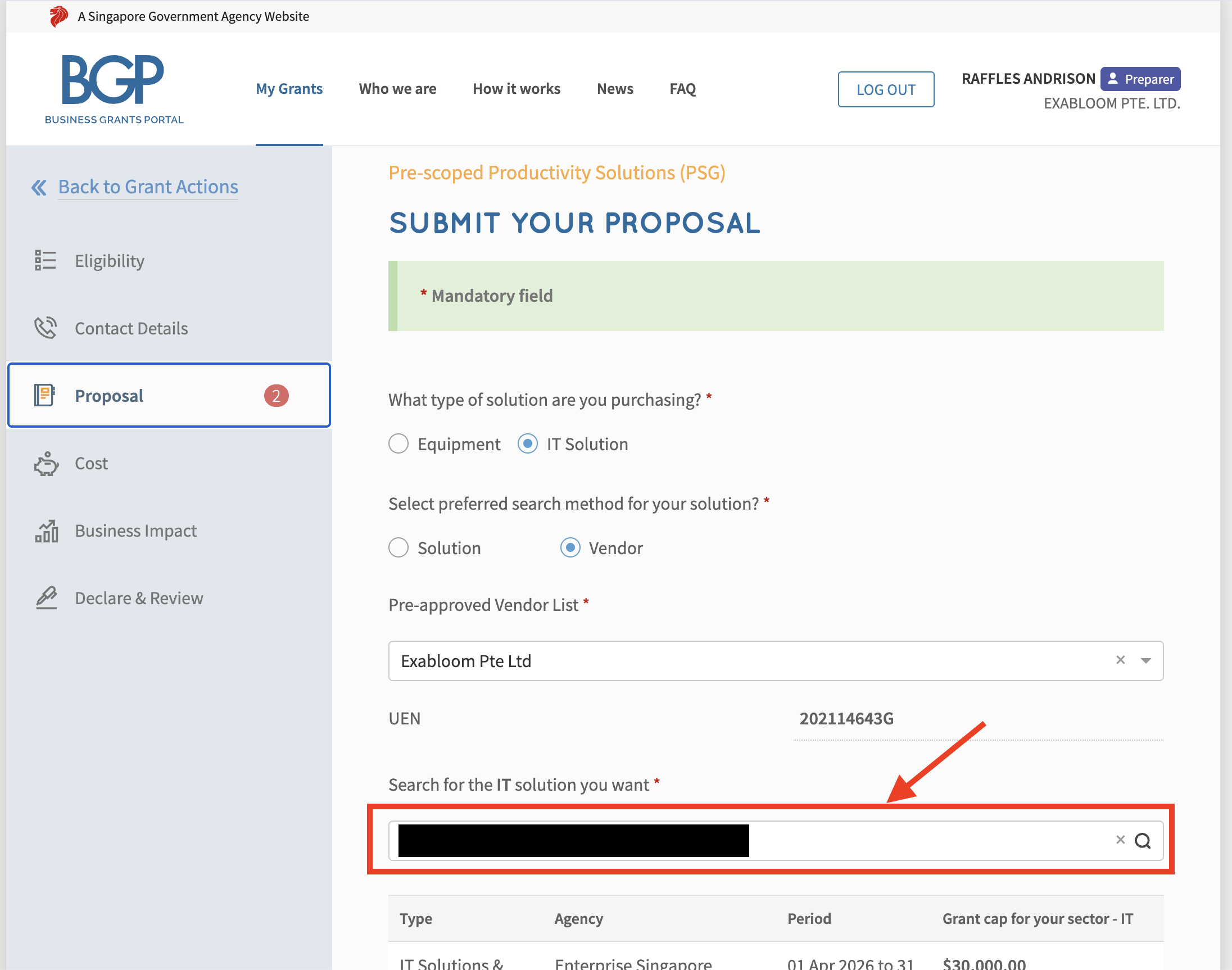Click the Grant cap for your sector column header
The image size is (1232, 970).
tap(1038, 918)
